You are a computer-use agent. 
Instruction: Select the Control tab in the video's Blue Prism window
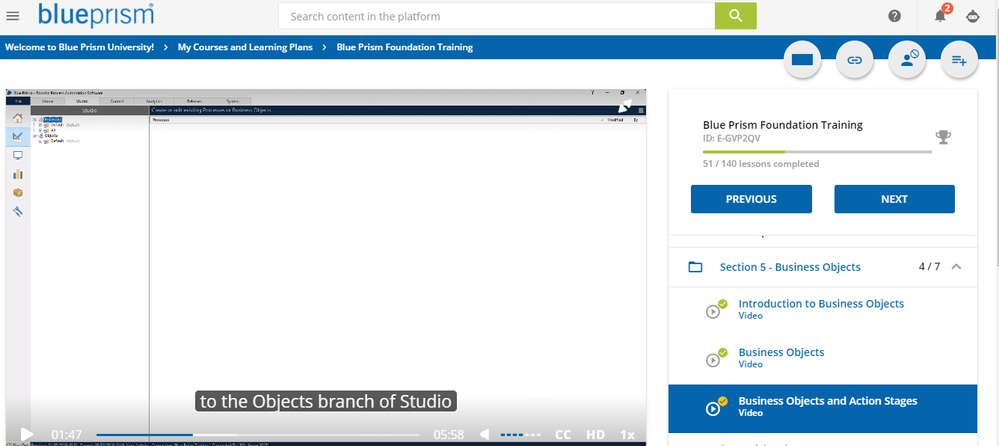coord(117,101)
